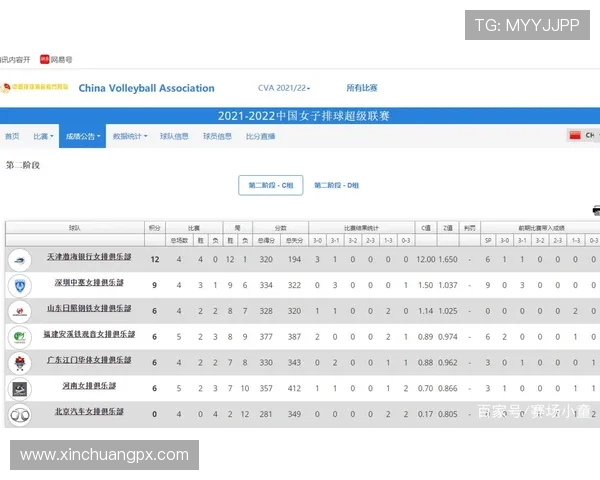Click the 积分 column header
The image size is (600, 480).
[155, 228]
